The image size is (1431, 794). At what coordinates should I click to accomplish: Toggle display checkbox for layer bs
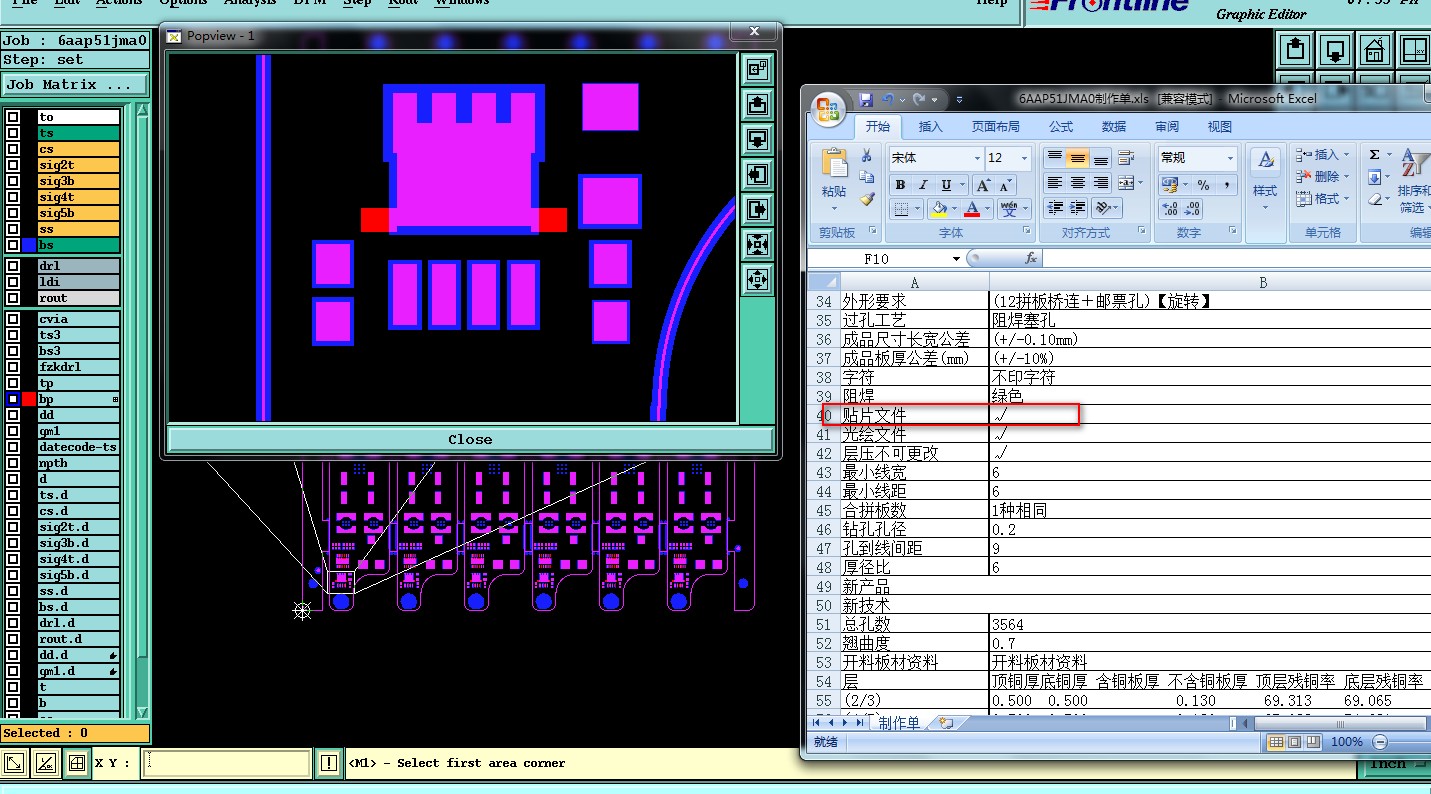click(12, 245)
